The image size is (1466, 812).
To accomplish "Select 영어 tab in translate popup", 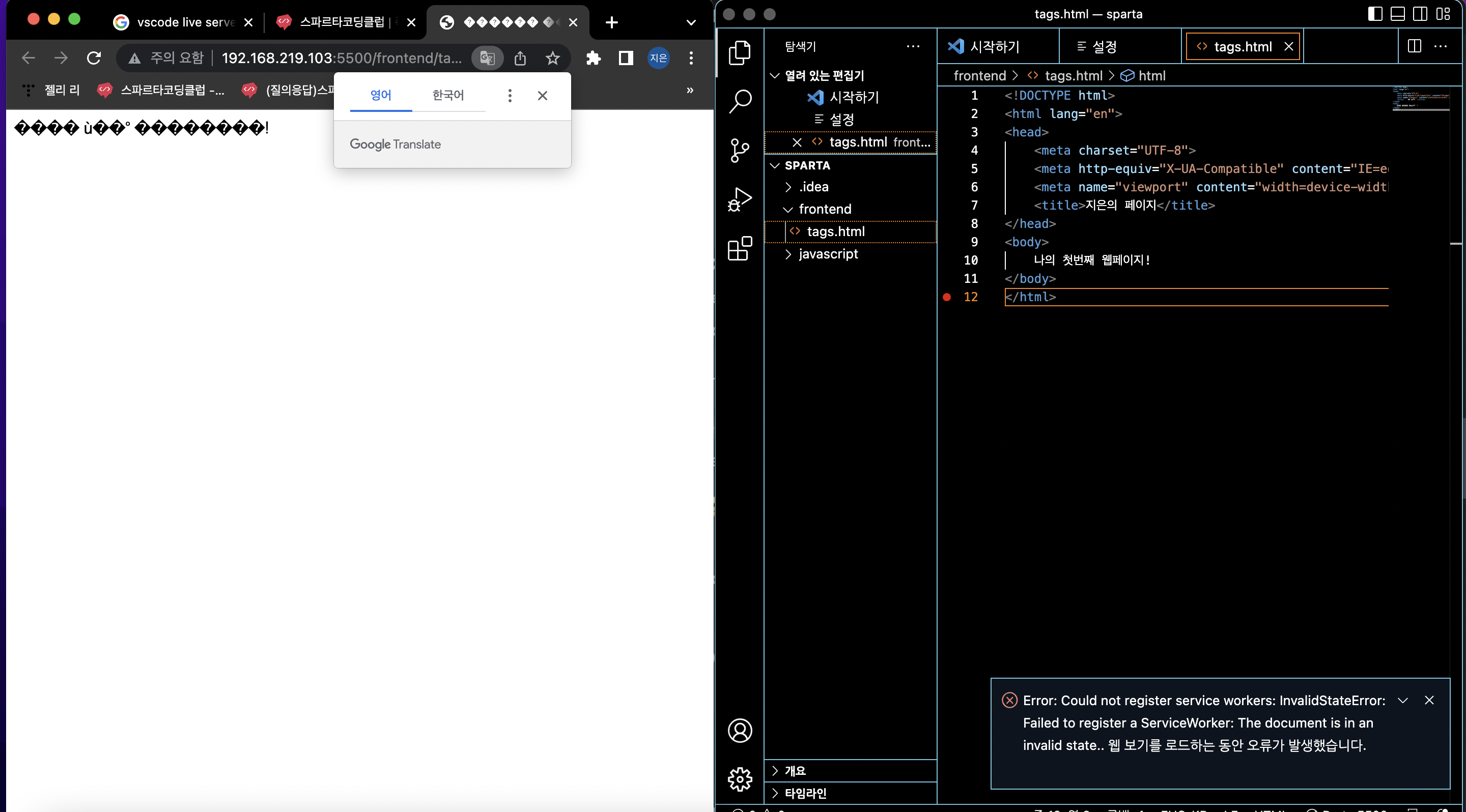I will (x=381, y=96).
